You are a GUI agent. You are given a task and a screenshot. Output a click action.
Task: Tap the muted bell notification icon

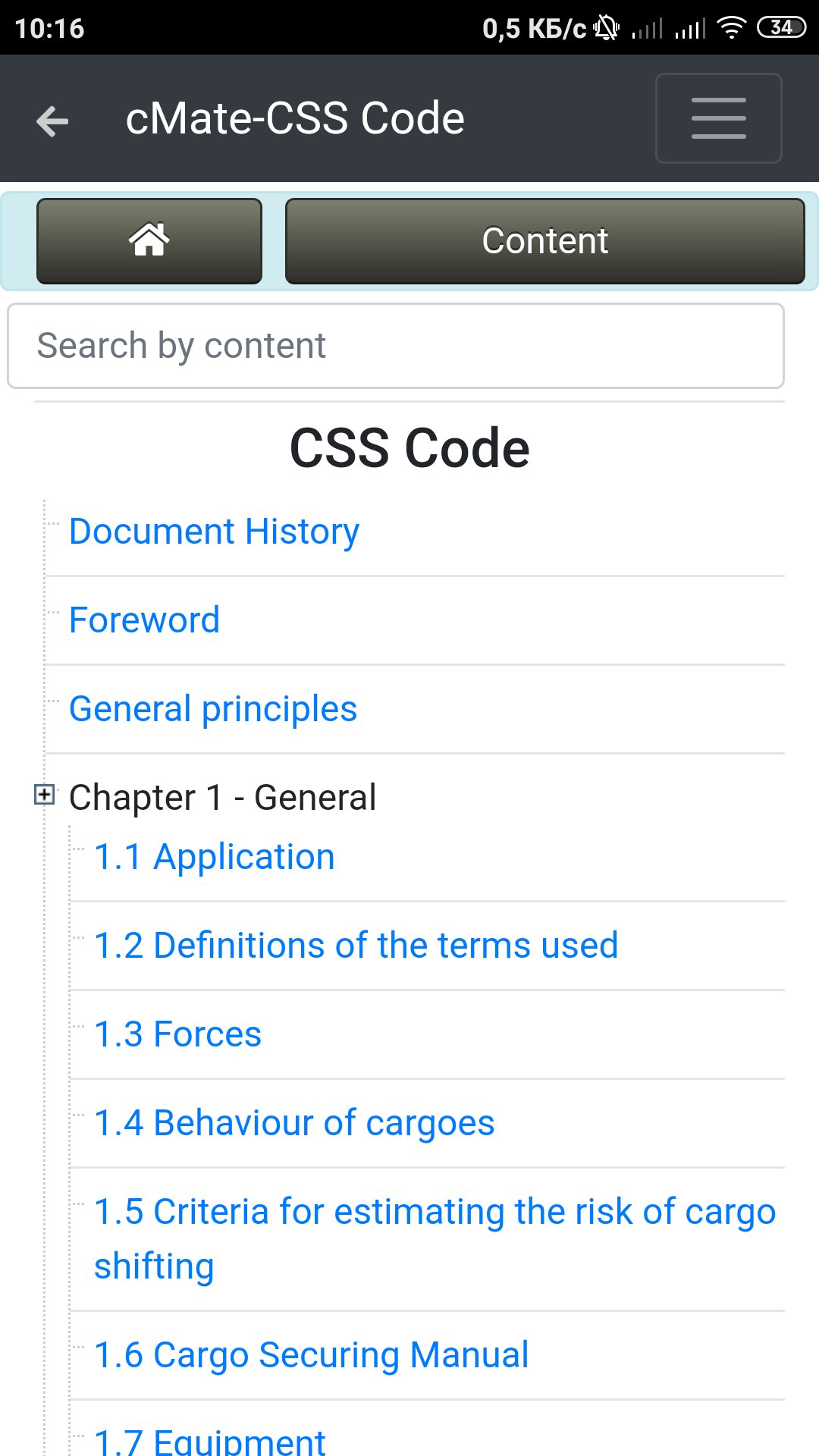606,29
